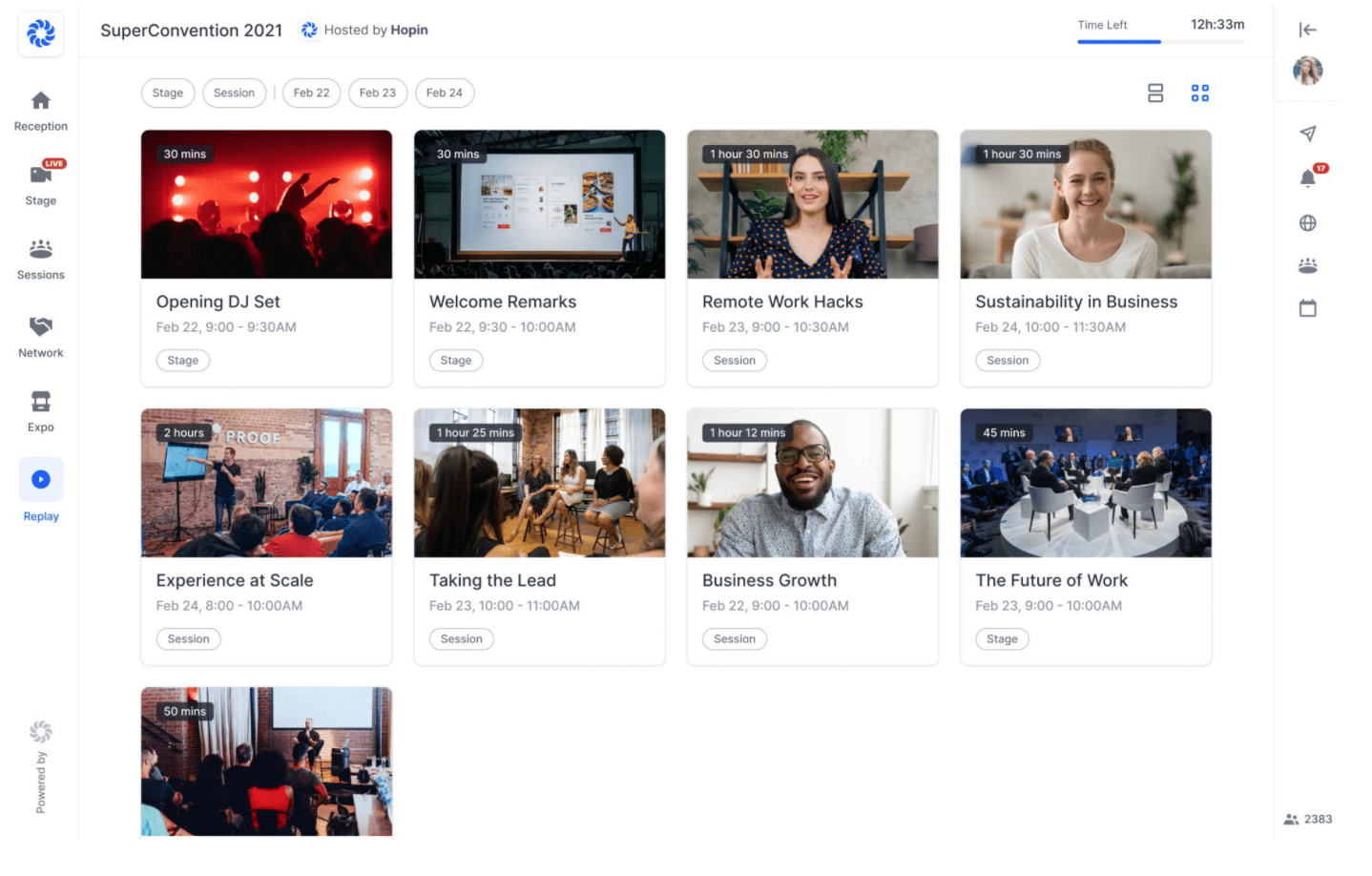Go to Reception in the sidebar
Image resolution: width=1372 pixels, height=876 pixels.
coord(41,111)
